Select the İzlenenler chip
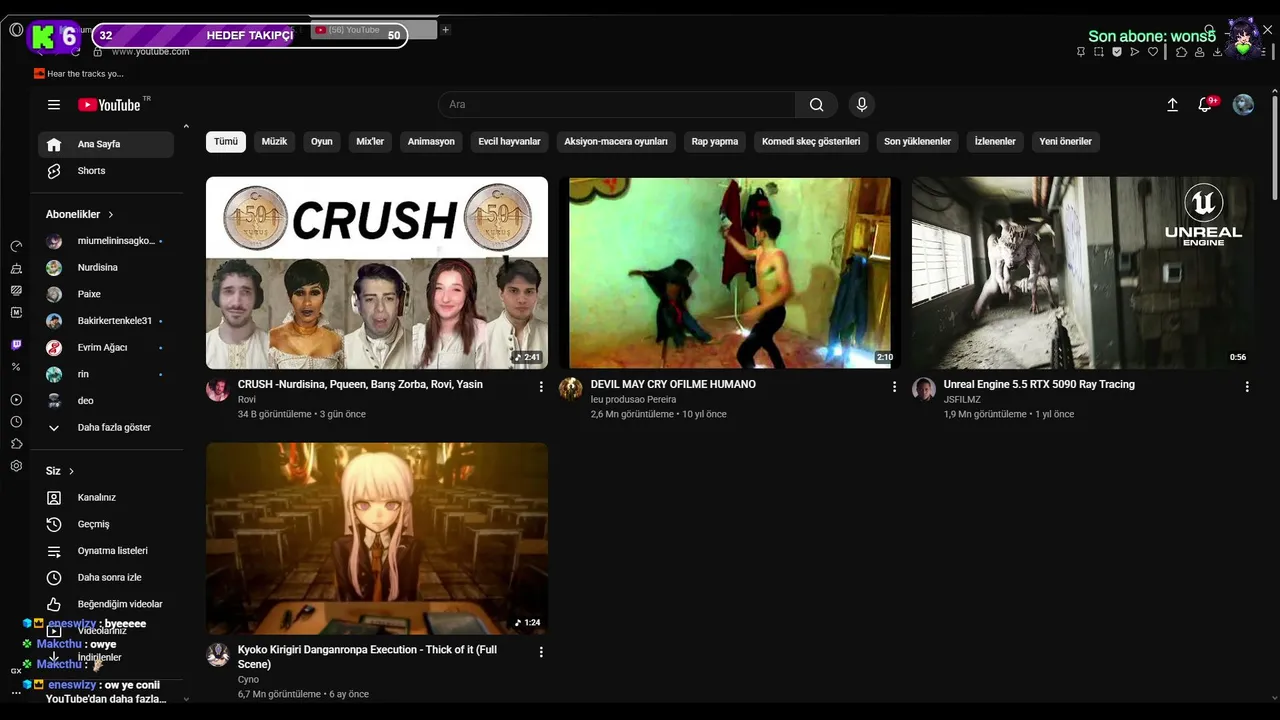 coord(995,142)
